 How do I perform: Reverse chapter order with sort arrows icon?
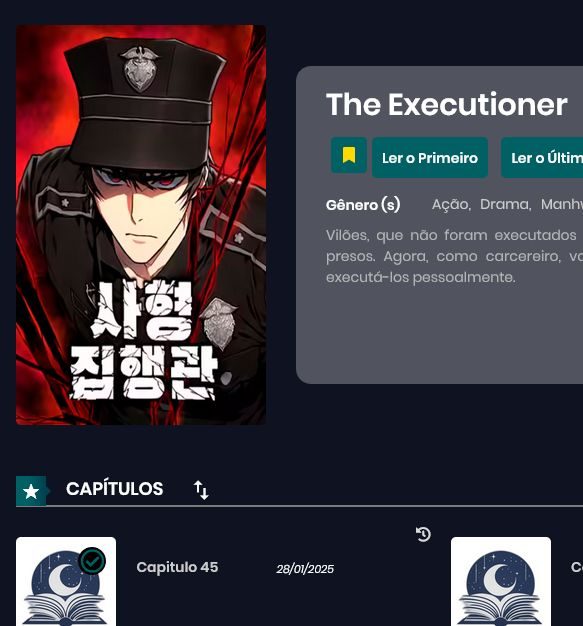click(x=201, y=490)
